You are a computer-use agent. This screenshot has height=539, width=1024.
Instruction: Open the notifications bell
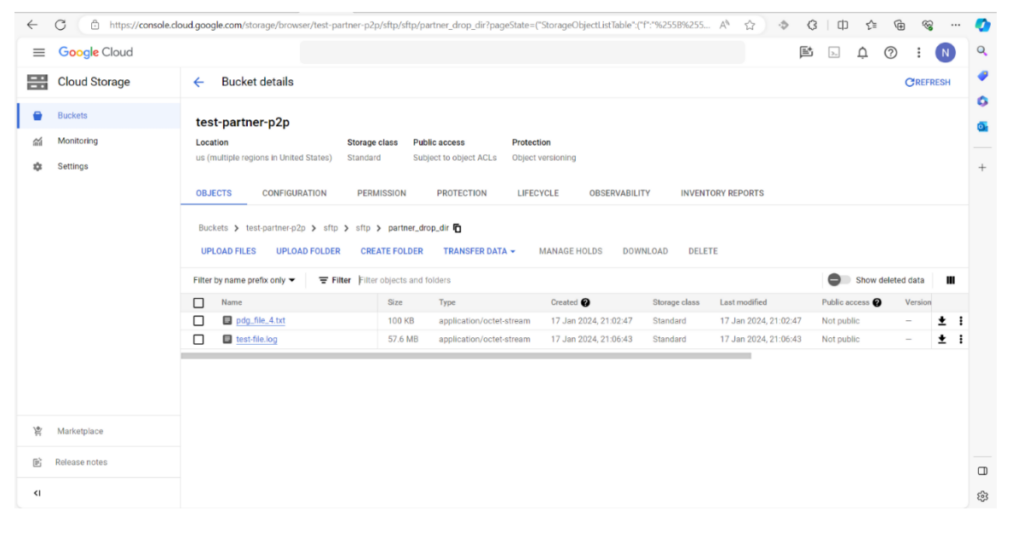(x=862, y=53)
